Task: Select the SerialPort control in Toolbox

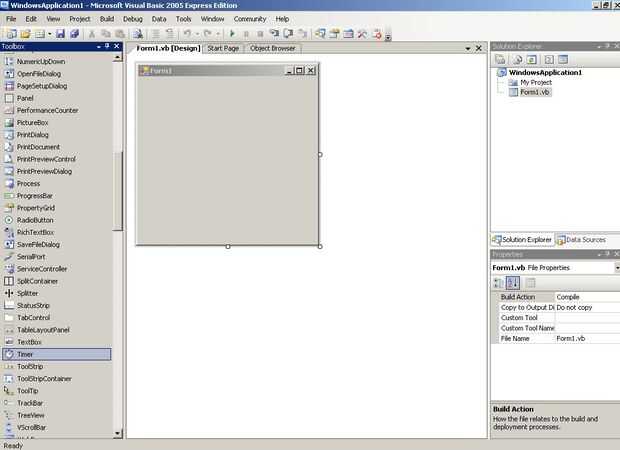Action: pos(31,257)
